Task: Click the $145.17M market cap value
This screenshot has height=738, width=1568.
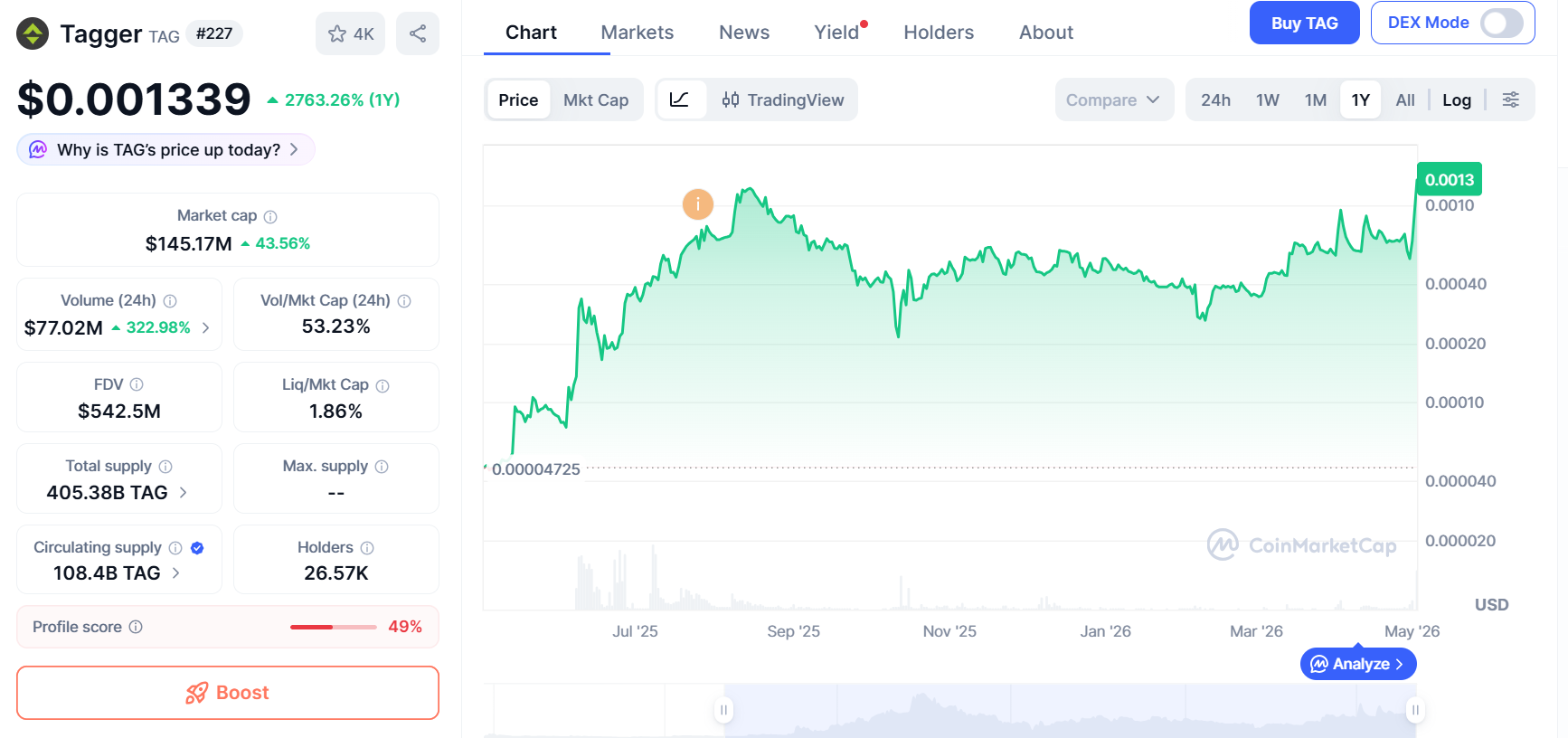Action: pyautogui.click(x=189, y=243)
